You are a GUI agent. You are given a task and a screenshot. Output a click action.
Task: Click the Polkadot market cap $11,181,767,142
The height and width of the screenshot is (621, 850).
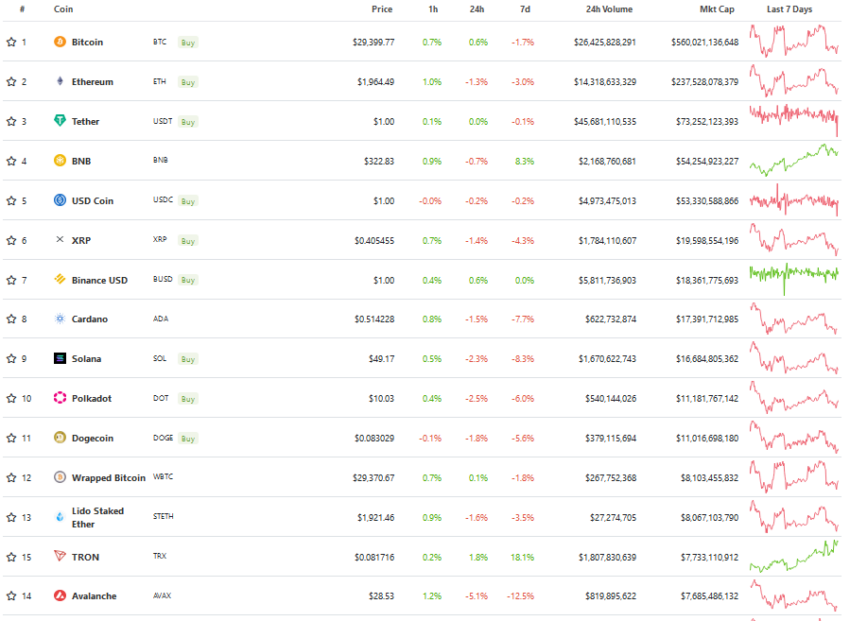(x=707, y=398)
